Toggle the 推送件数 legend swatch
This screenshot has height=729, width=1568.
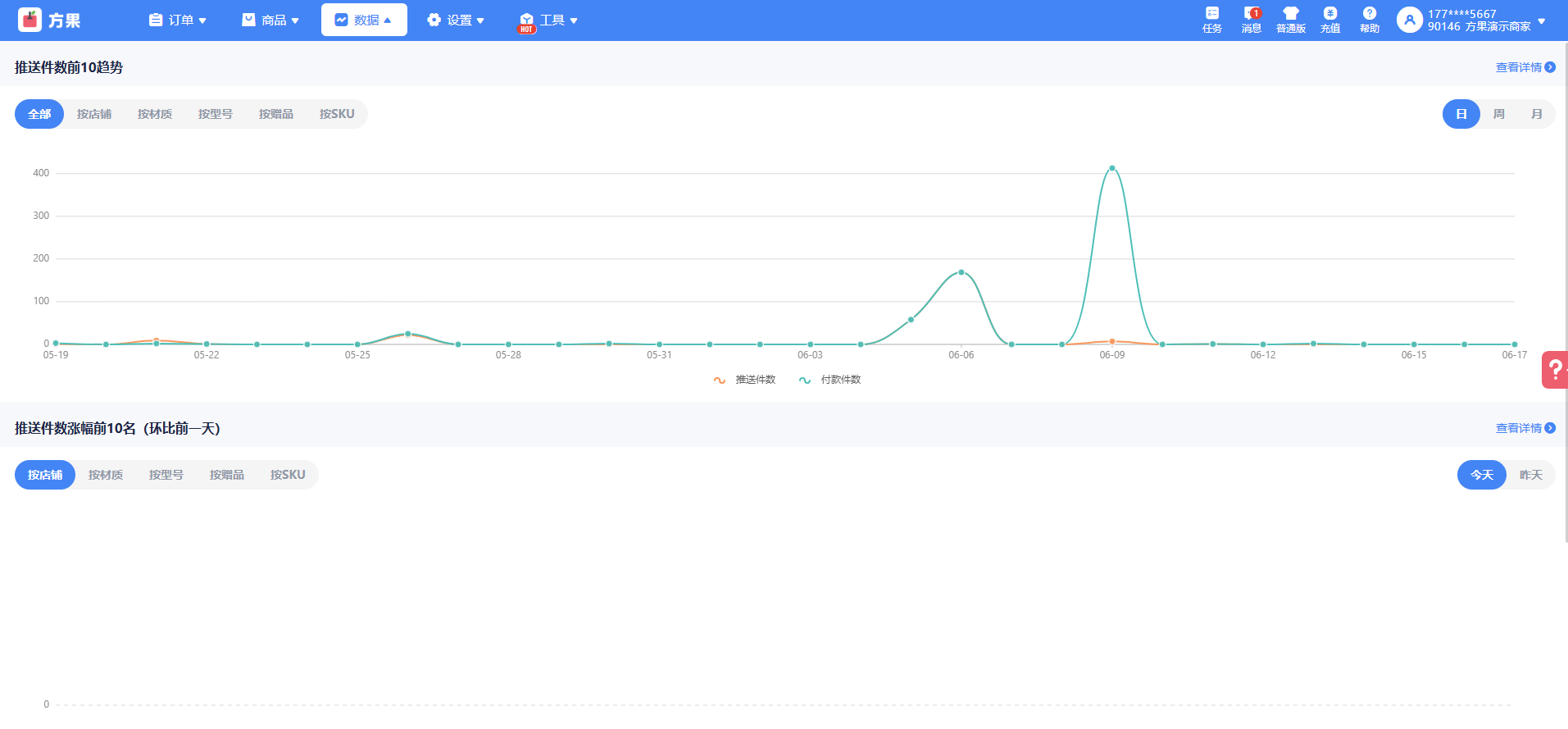pos(720,380)
